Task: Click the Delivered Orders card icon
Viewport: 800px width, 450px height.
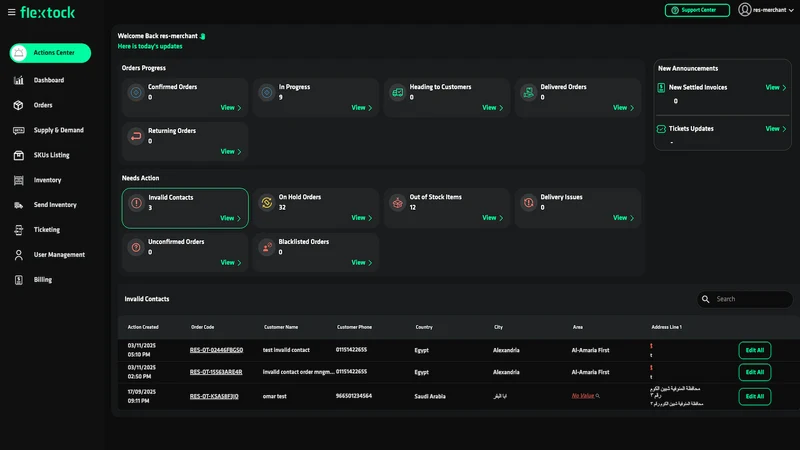Action: (528, 92)
